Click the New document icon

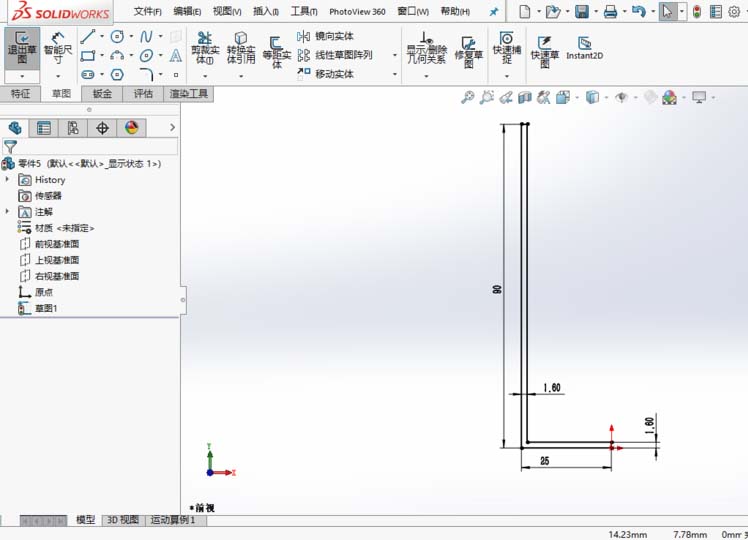pyautogui.click(x=524, y=11)
